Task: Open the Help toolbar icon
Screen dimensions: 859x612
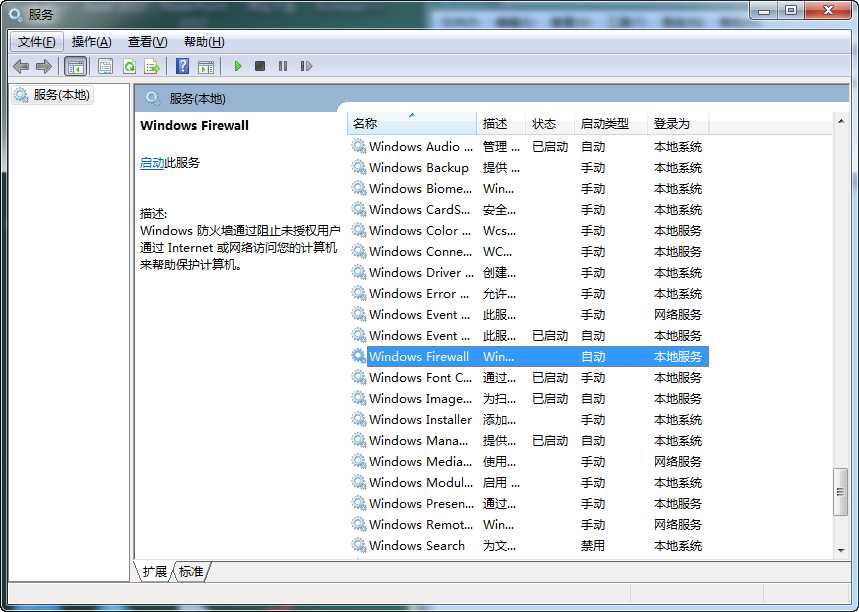Action: (x=182, y=66)
